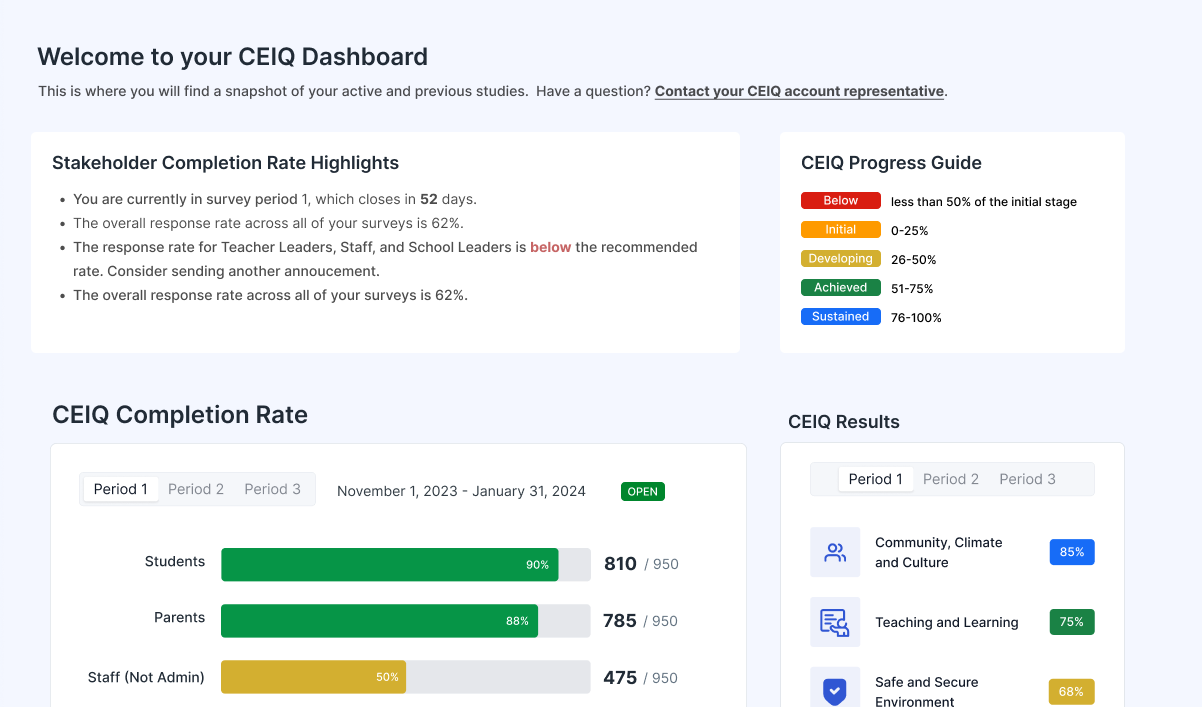
Task: Click the blue Sustained legend swatch
Action: coord(840,317)
